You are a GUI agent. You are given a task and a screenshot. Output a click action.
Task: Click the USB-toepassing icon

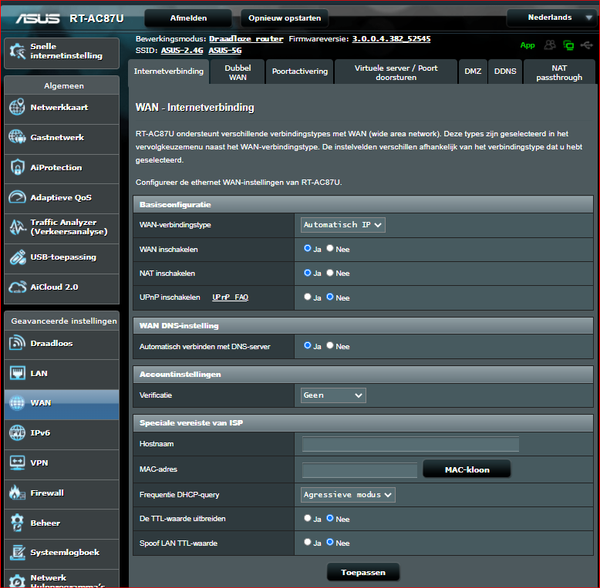(17, 257)
